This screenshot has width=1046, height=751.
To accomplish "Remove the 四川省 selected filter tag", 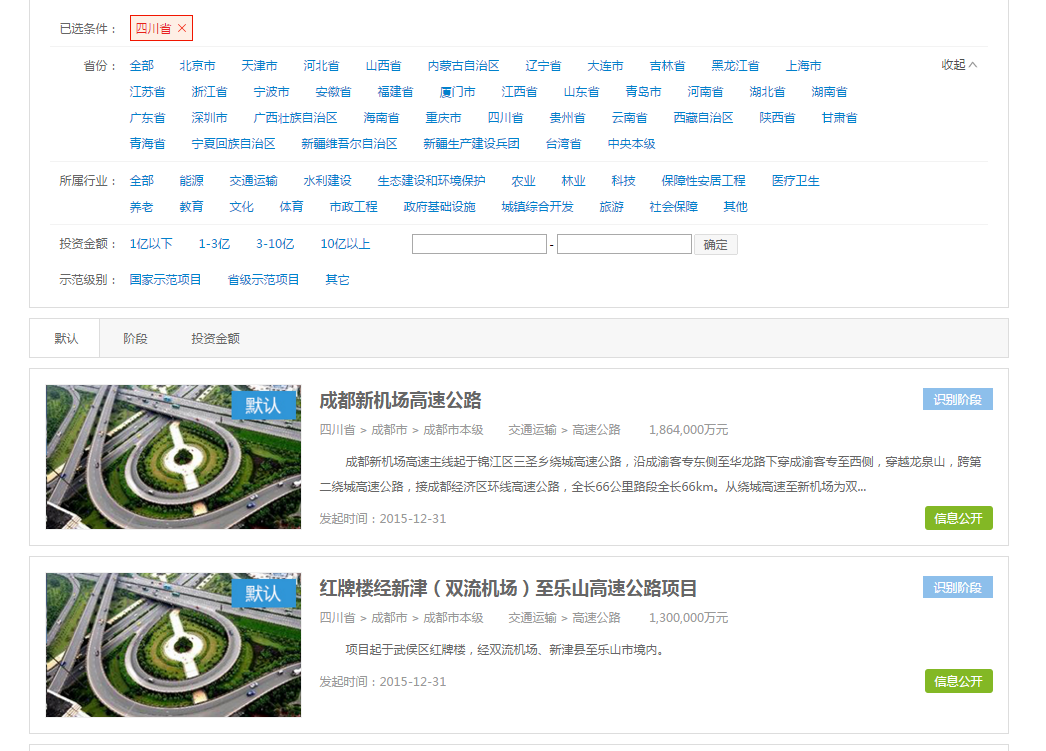I will [x=182, y=28].
